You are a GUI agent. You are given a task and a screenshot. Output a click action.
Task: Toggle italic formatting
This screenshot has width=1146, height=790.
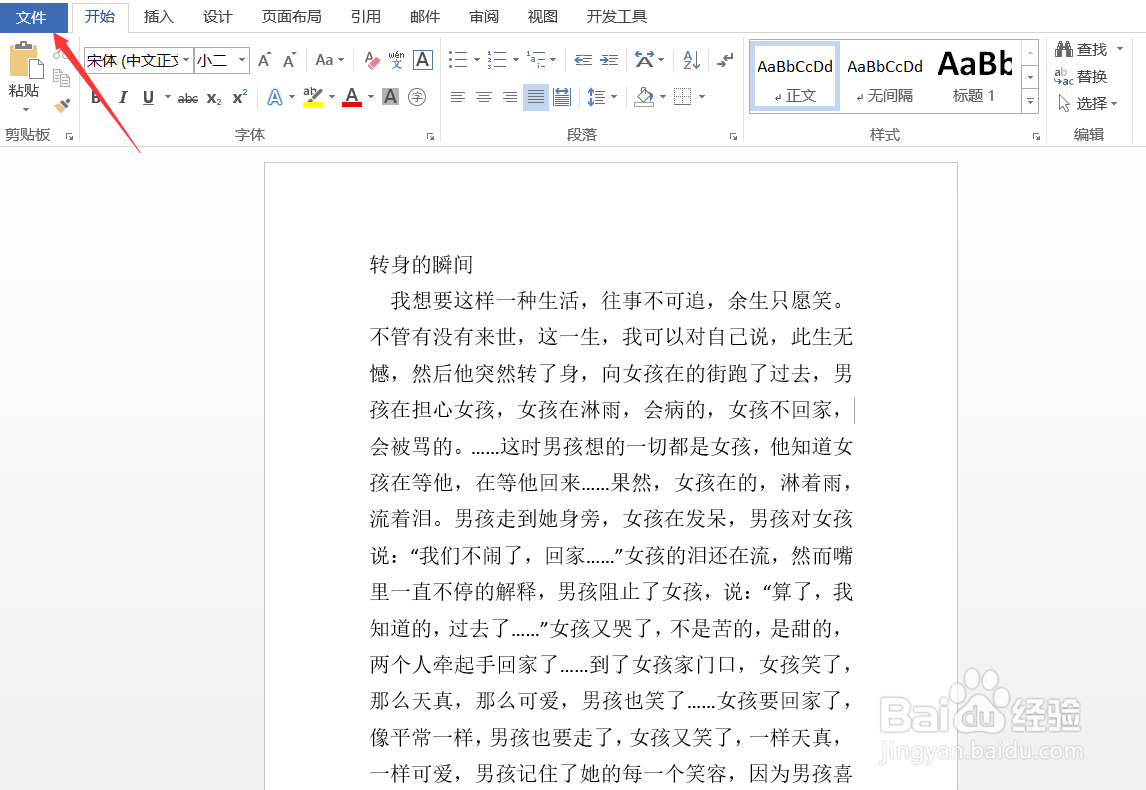pyautogui.click(x=123, y=97)
